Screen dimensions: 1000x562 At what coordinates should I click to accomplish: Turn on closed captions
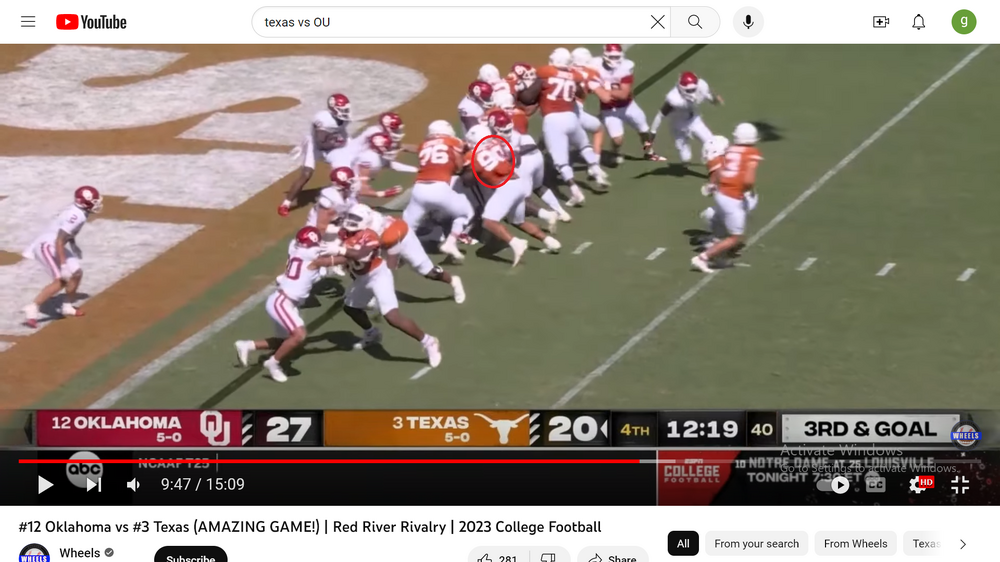point(876,485)
